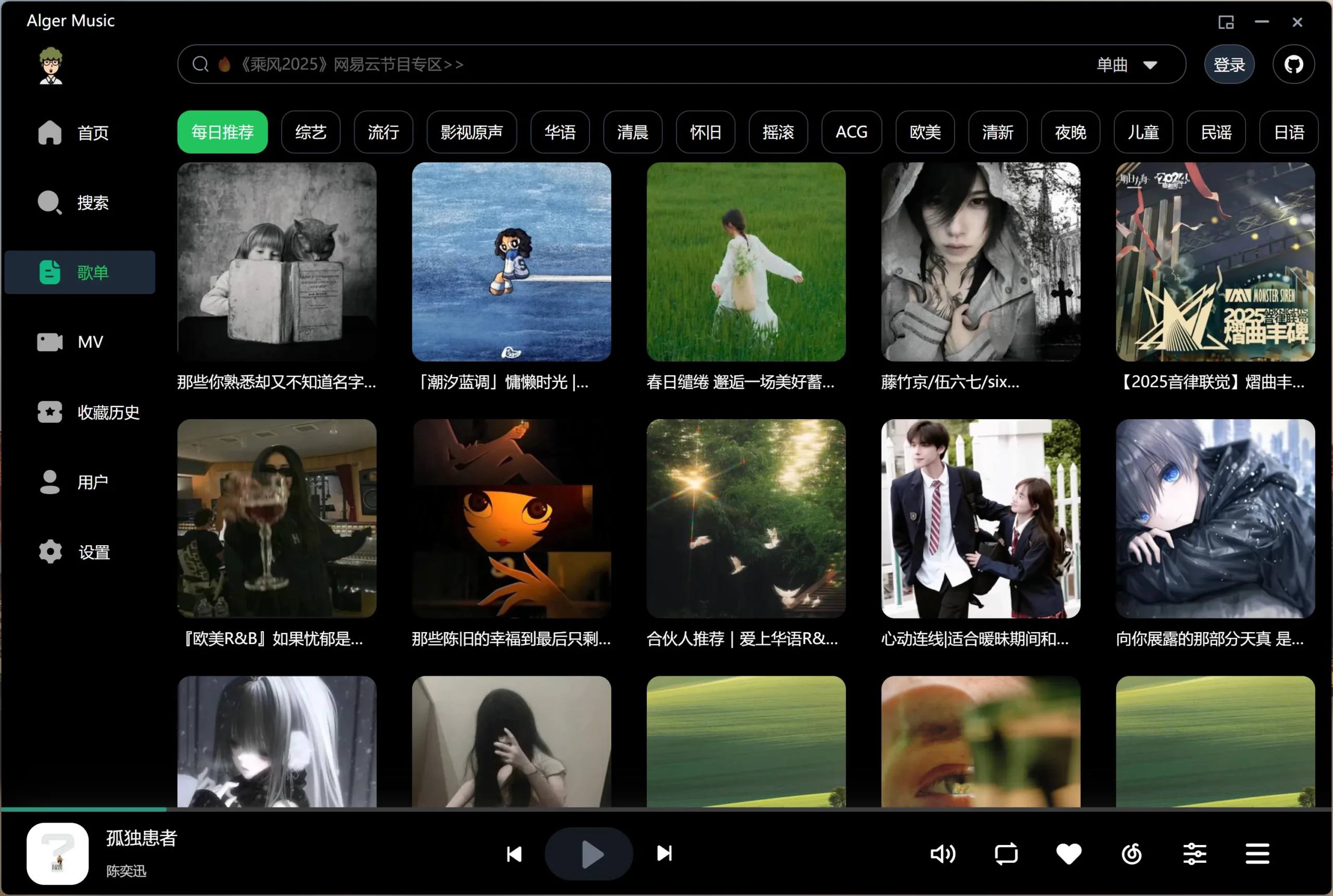Viewport: 1333px width, 896px height.
Task: Mute audio via the volume icon
Action: (x=943, y=854)
